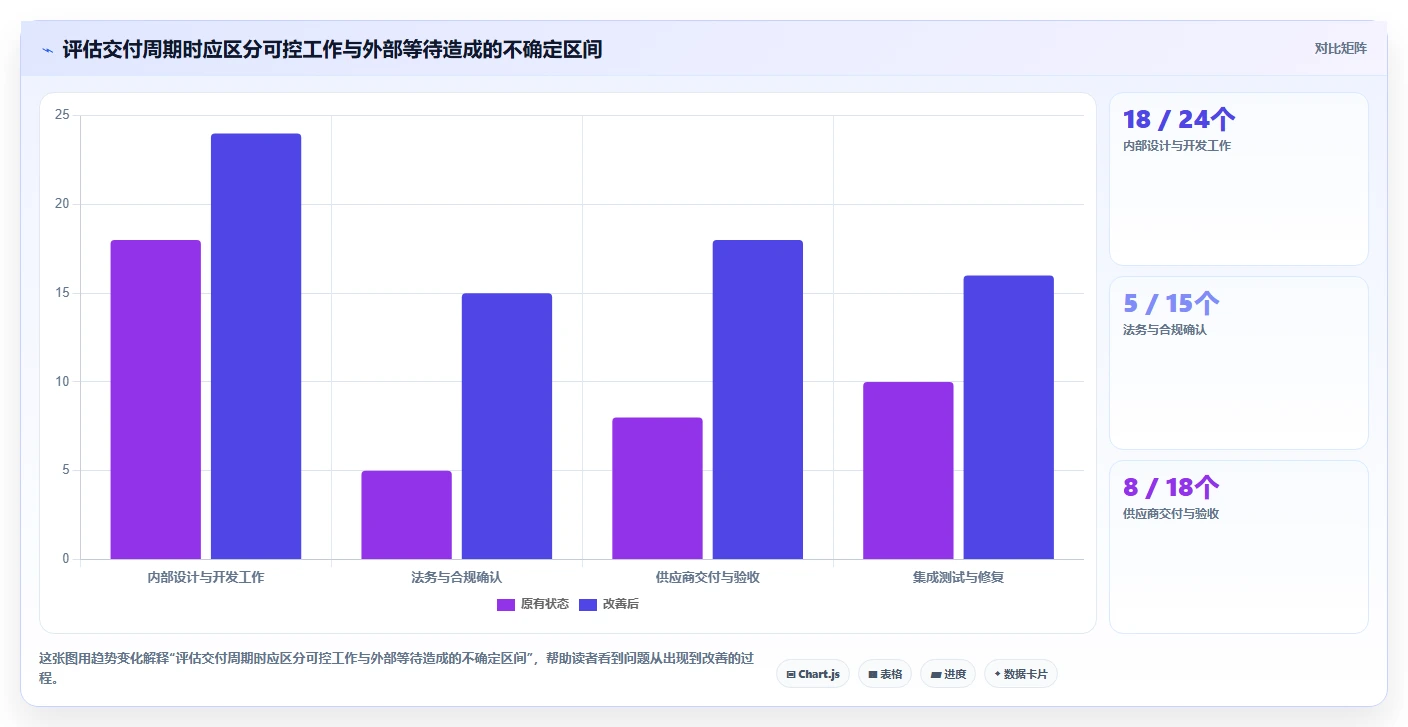Screen dimensions: 1408x727
Task: Click the chart title 评估交付周期 heading
Action: click(x=332, y=49)
